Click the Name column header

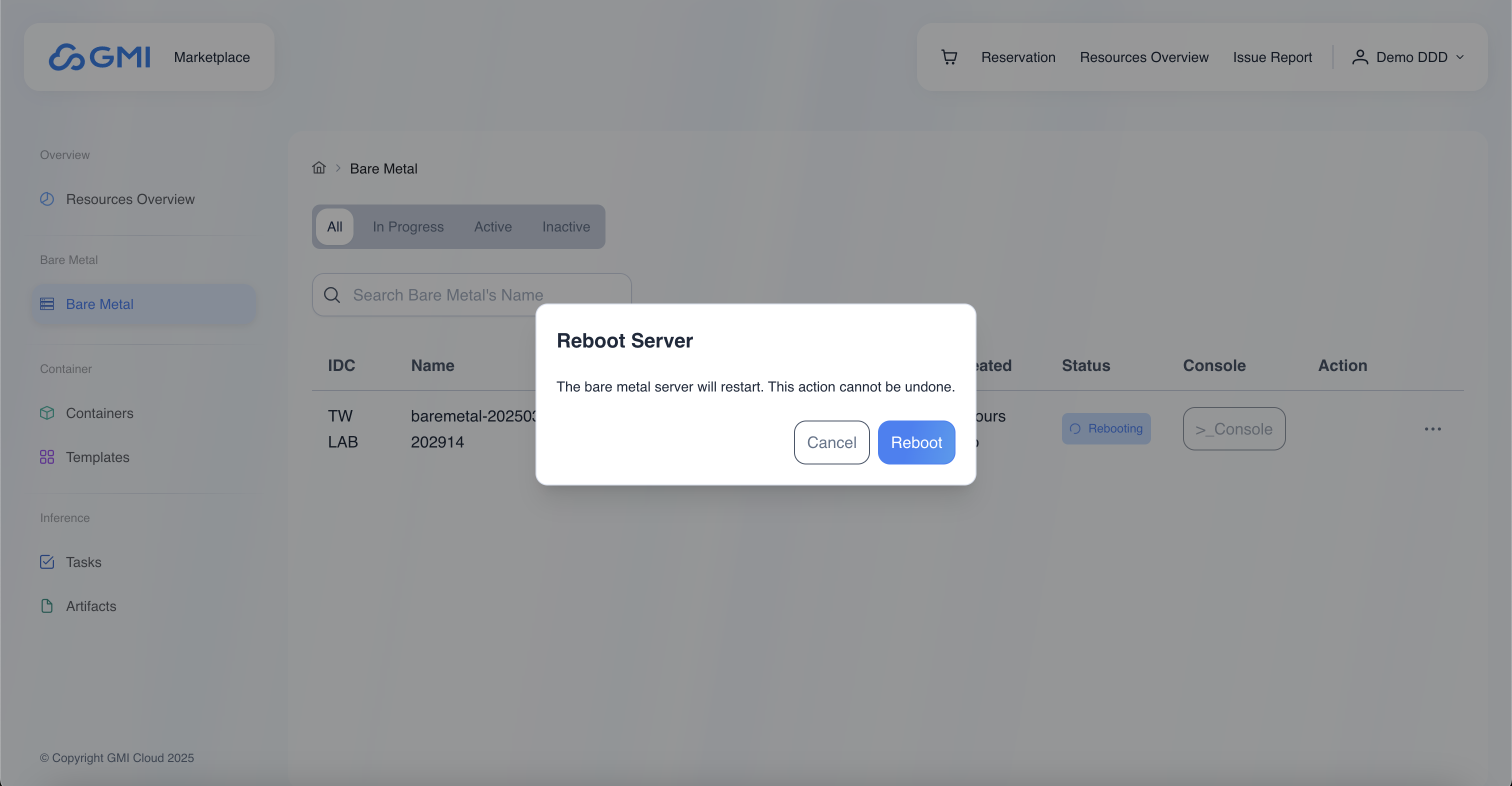[432, 365]
